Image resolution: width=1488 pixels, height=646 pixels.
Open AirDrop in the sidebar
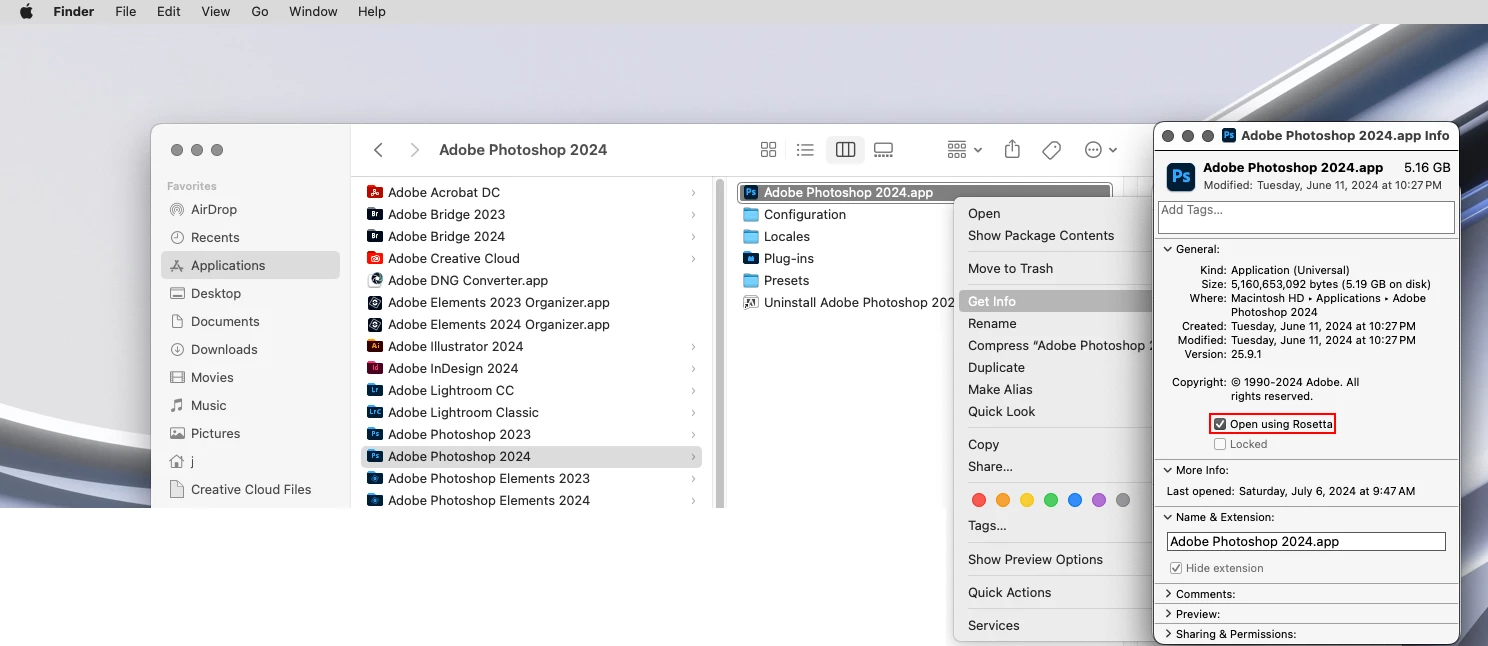pyautogui.click(x=250, y=209)
